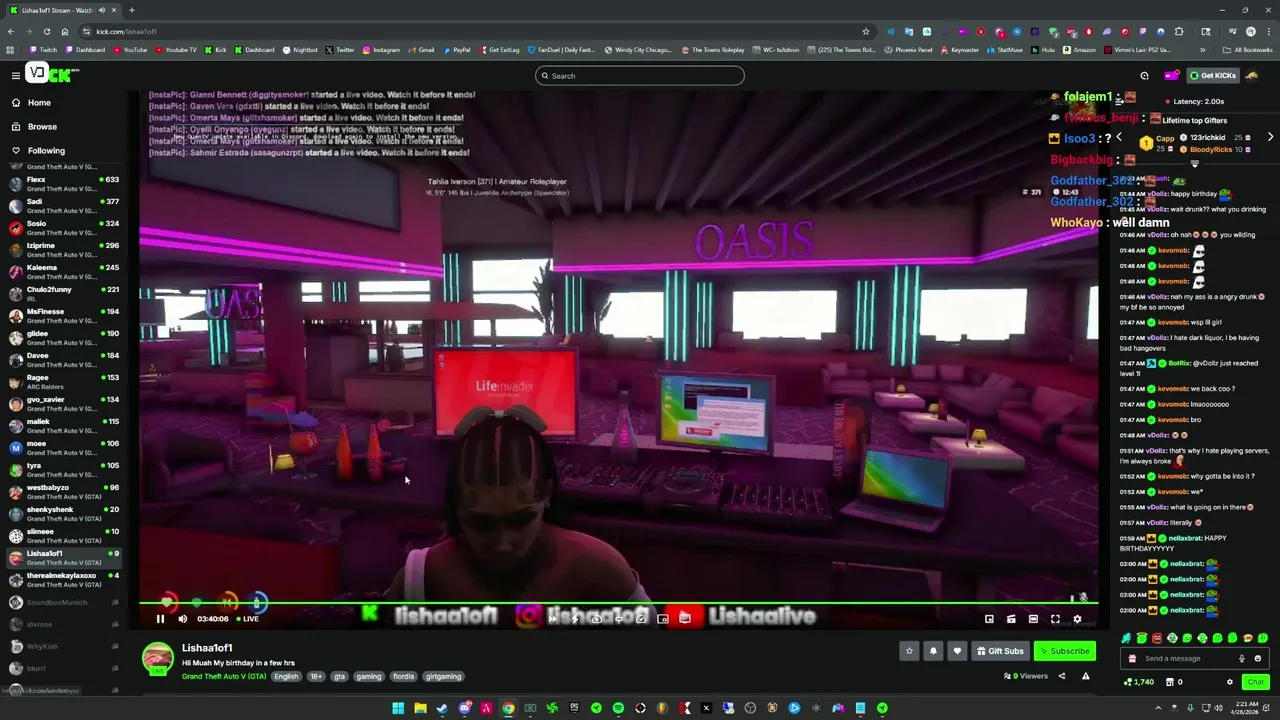Click the gaming tag

(369, 676)
